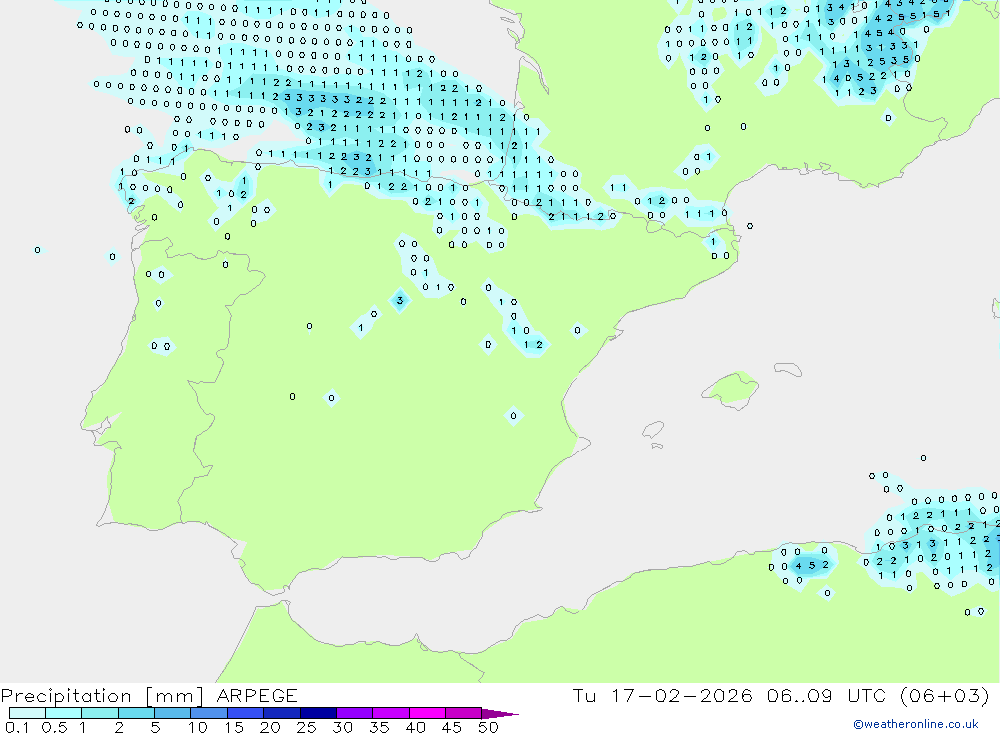Image resolution: width=1000 pixels, height=733 pixels.
Task: Click the "4 5 2" values on the Algerian coast
Action: 812,565
